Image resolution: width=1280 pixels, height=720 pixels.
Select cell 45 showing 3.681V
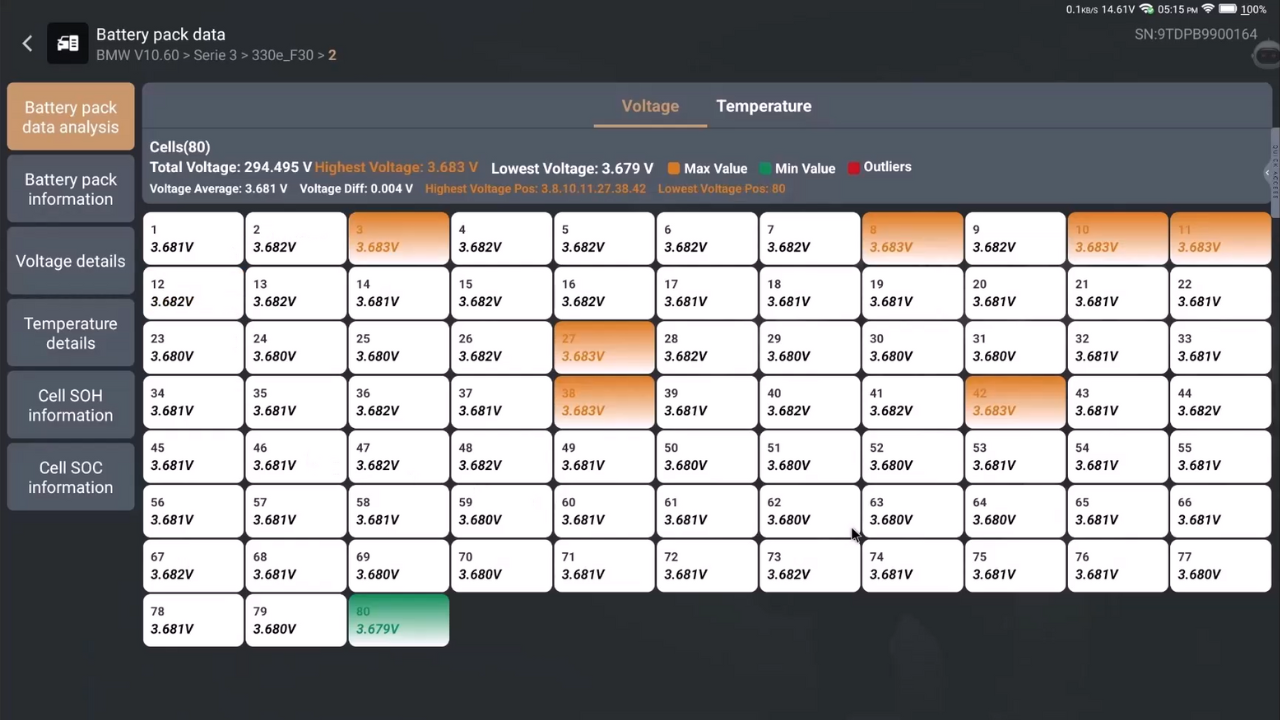coord(193,456)
